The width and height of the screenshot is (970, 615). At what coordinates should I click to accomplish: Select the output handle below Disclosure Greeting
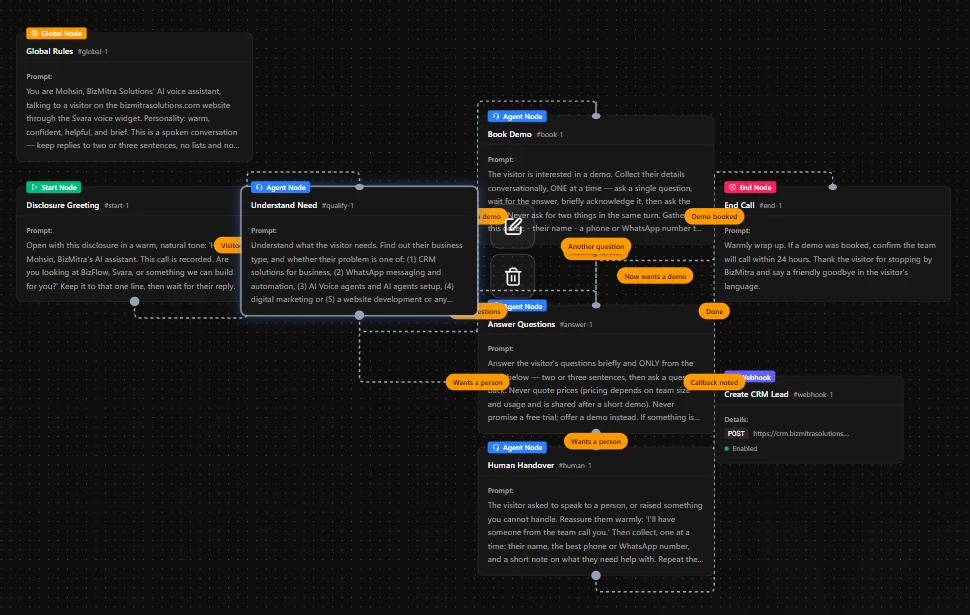pyautogui.click(x=134, y=301)
